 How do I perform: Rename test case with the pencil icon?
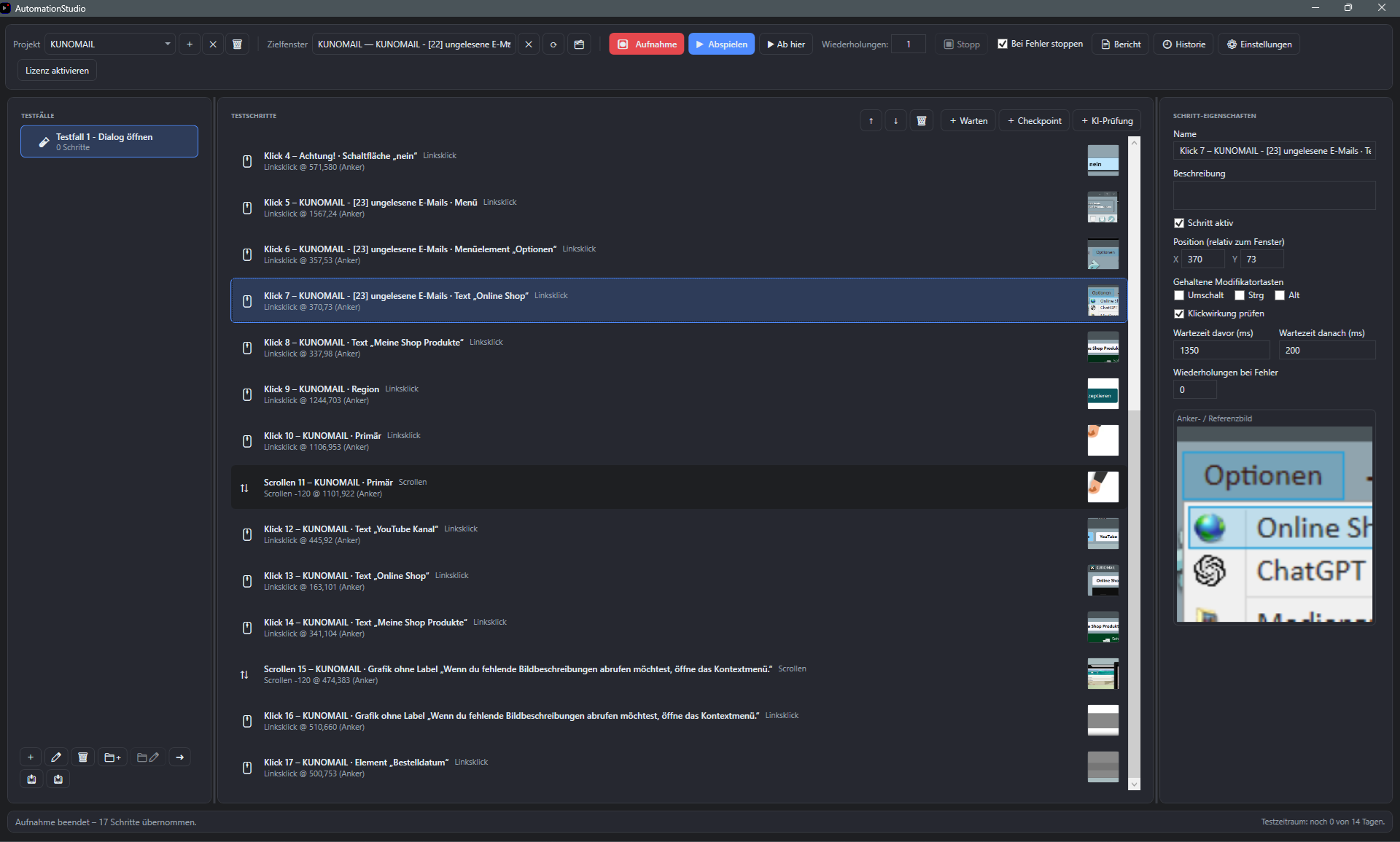click(x=56, y=757)
